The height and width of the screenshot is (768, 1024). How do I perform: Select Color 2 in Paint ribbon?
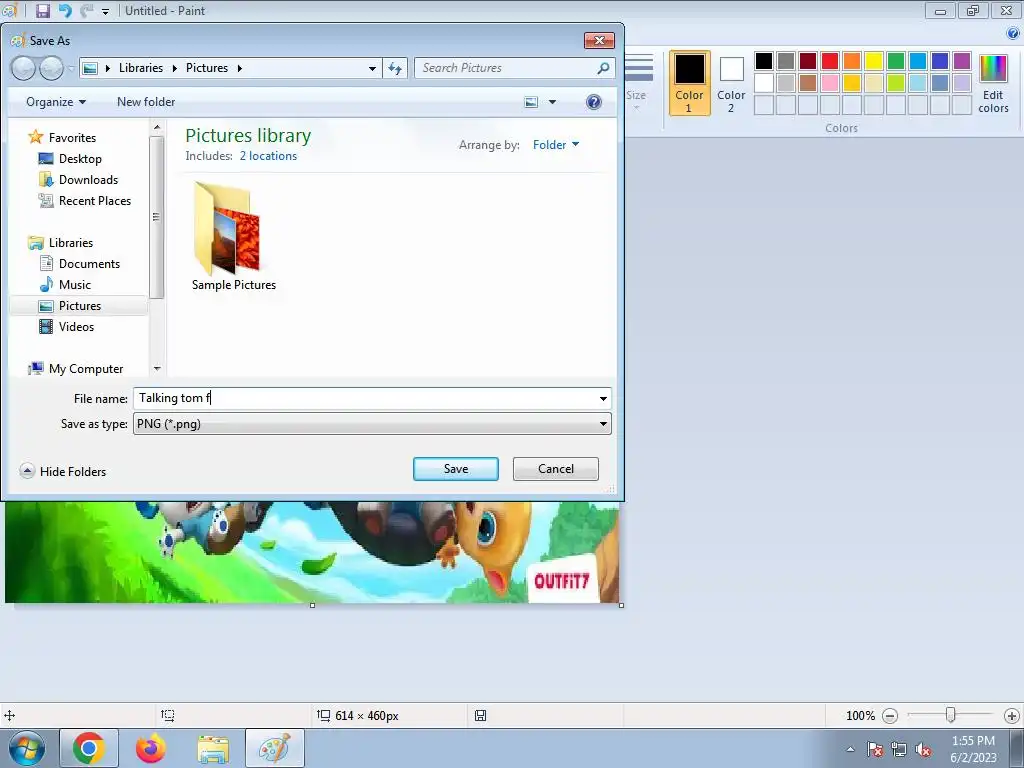(731, 84)
